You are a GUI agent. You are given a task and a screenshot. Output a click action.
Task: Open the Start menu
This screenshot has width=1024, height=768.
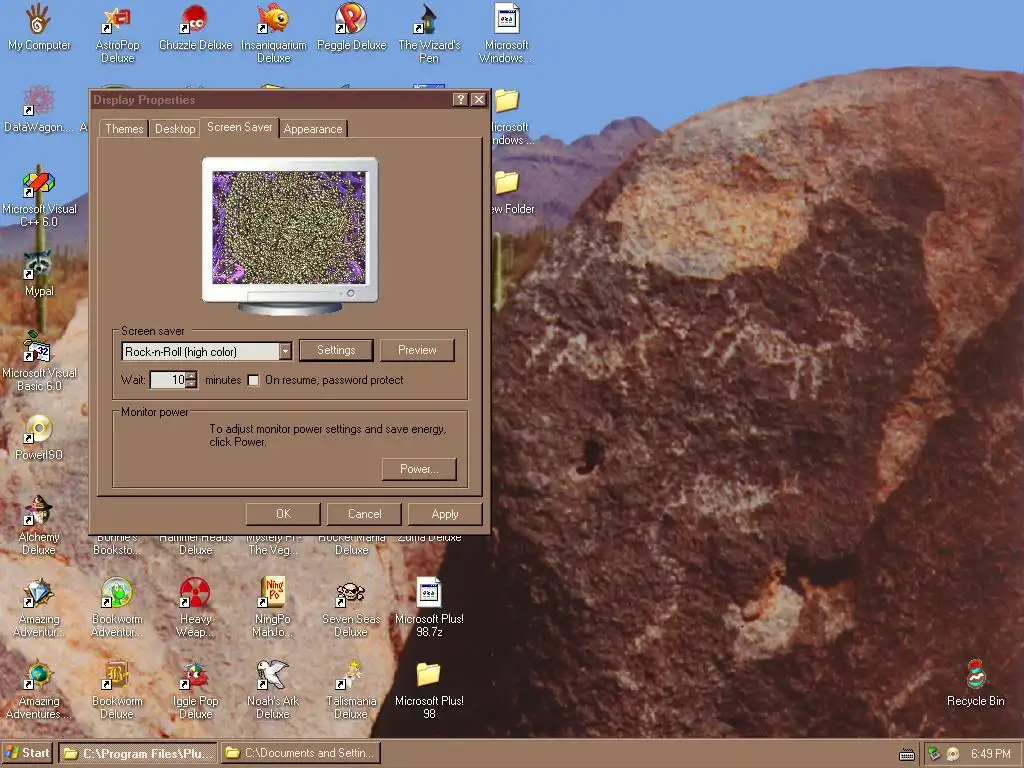(27, 753)
